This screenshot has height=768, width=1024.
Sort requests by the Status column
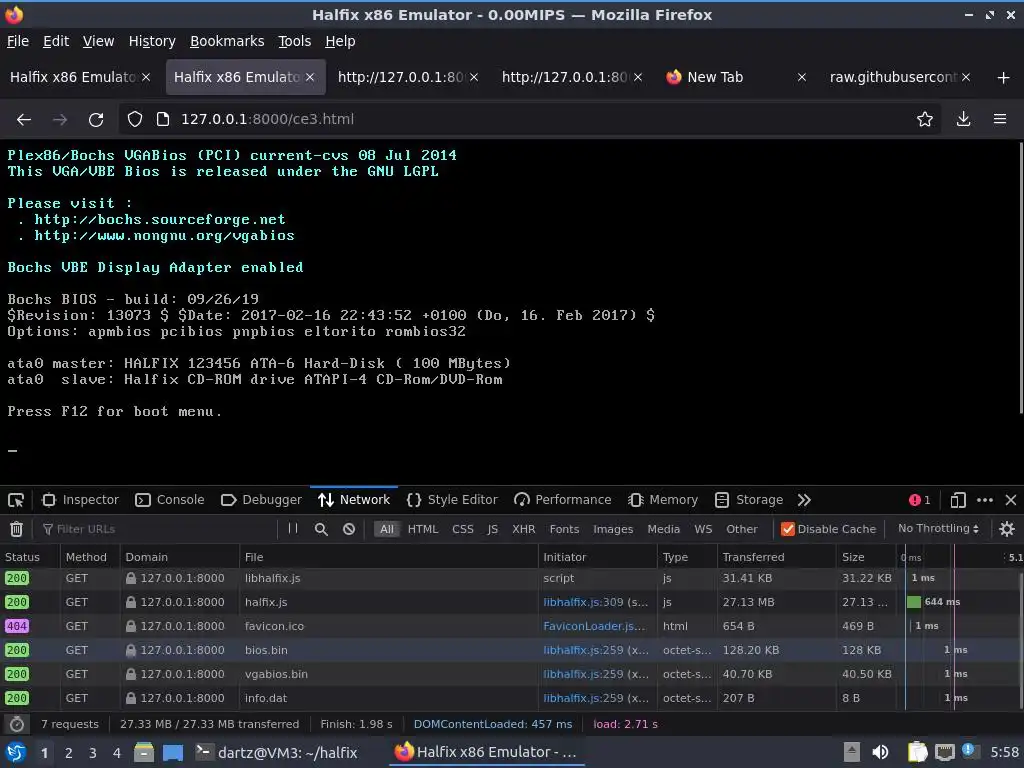[29, 557]
